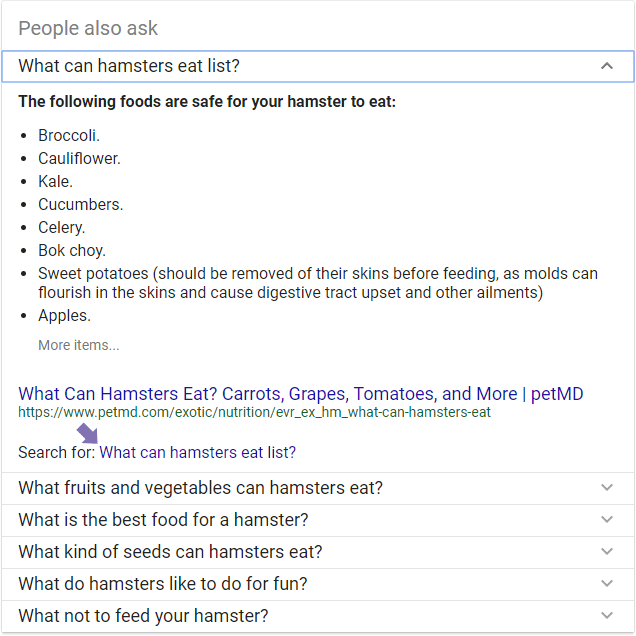Click the bold "The following foods are safe" heading
Screen dimensions: 636x636
[x=207, y=101]
